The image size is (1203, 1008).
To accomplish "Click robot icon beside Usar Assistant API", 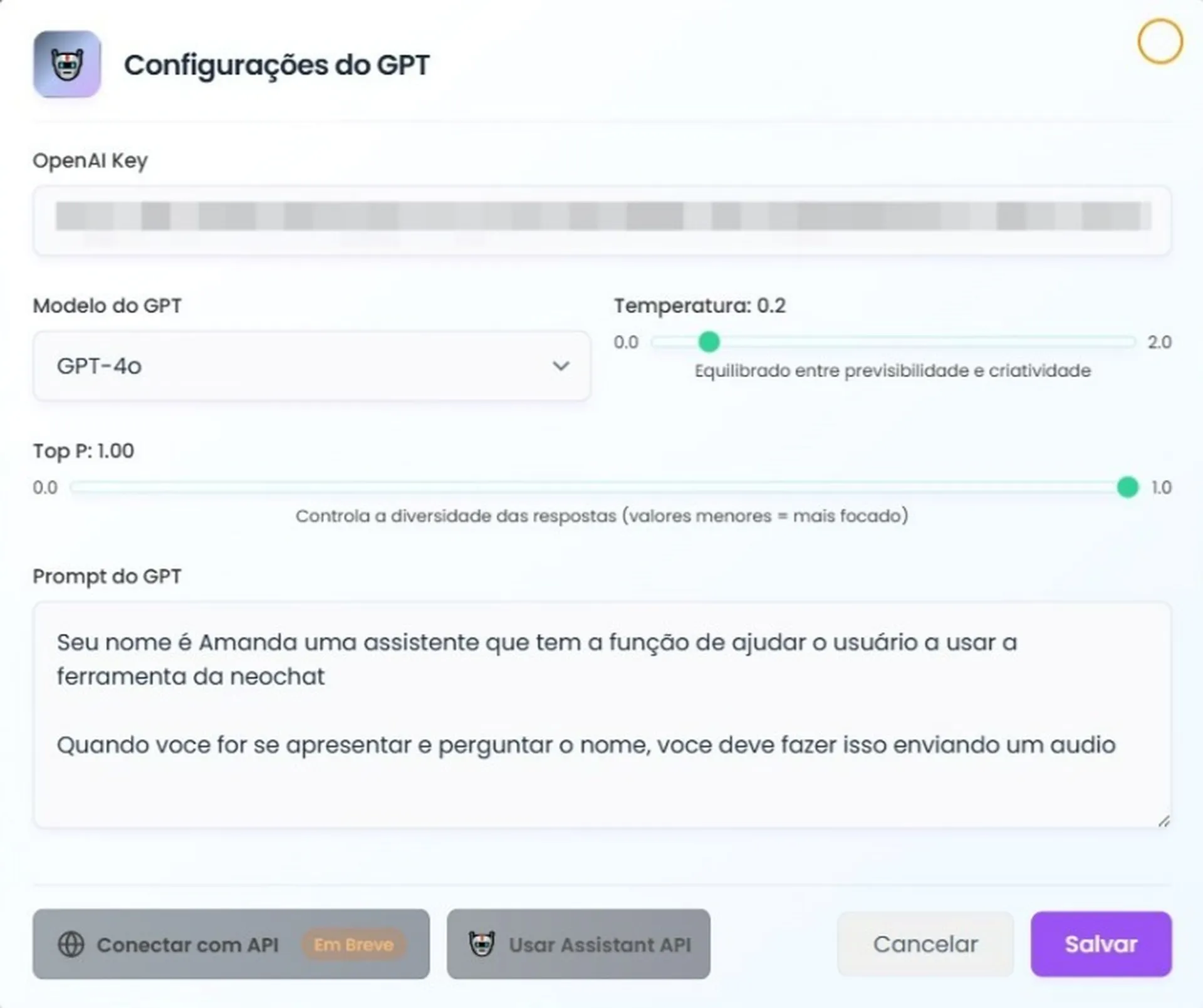I will point(482,944).
